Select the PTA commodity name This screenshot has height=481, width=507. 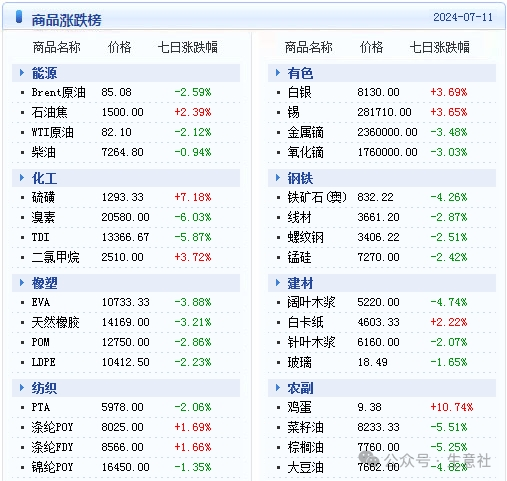(x=41, y=407)
